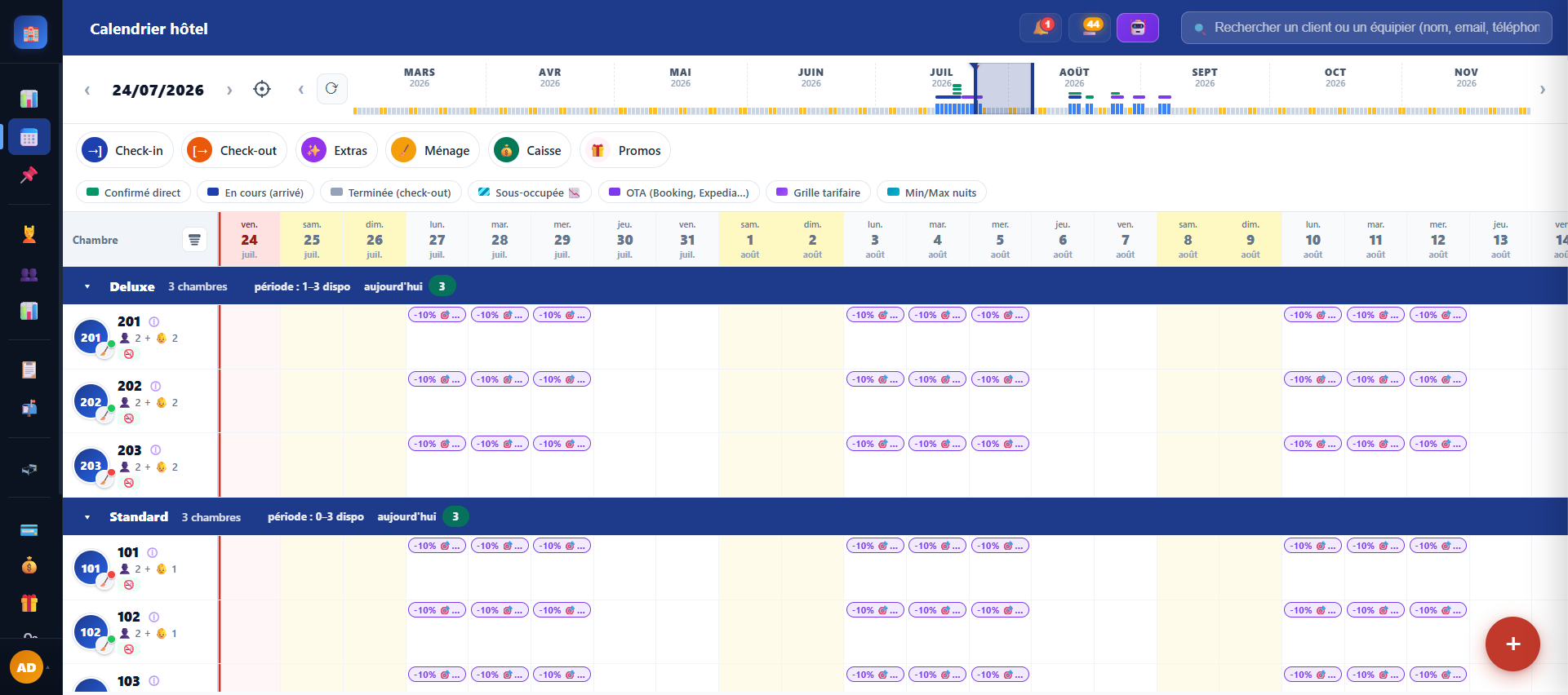Open the Check-in action

(125, 150)
